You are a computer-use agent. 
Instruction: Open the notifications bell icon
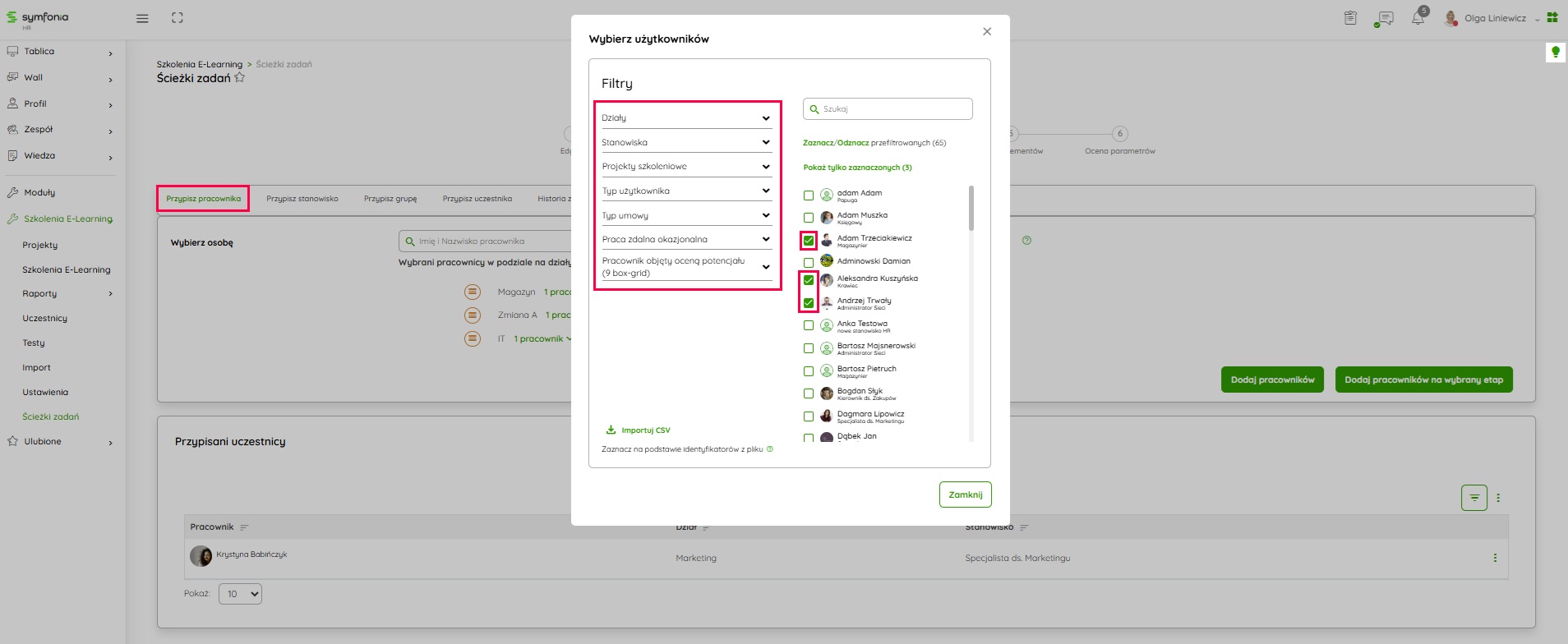1418,18
